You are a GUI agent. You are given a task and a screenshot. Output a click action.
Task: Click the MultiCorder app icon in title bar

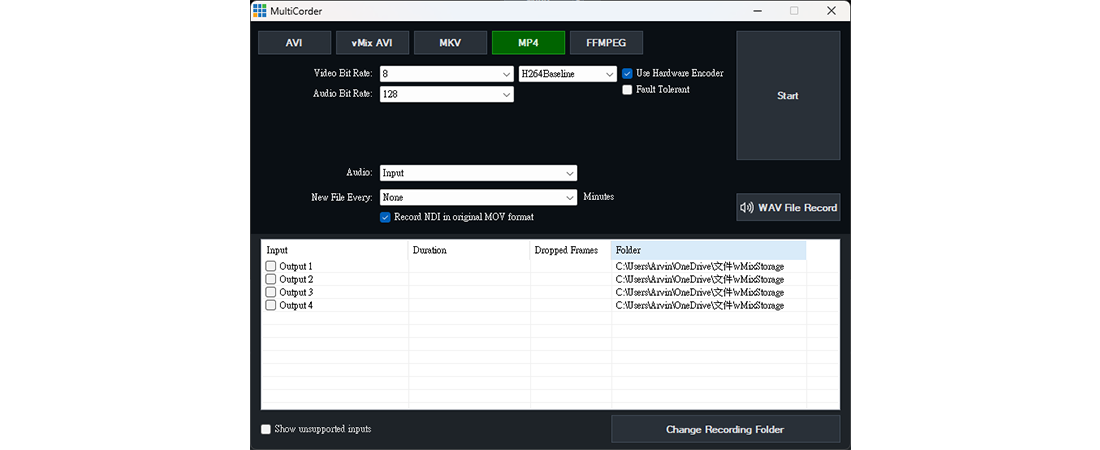point(260,11)
